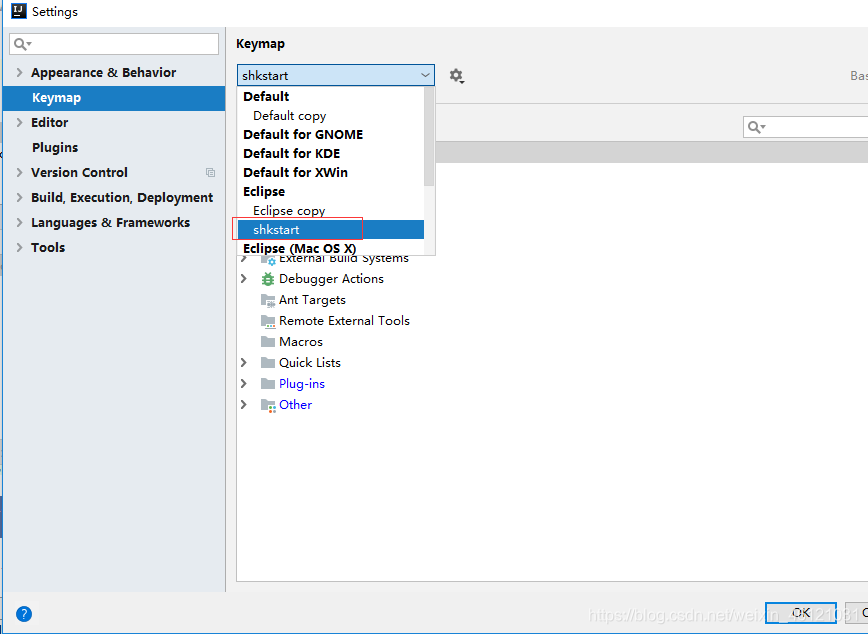Click the Other folder icon

click(x=268, y=405)
